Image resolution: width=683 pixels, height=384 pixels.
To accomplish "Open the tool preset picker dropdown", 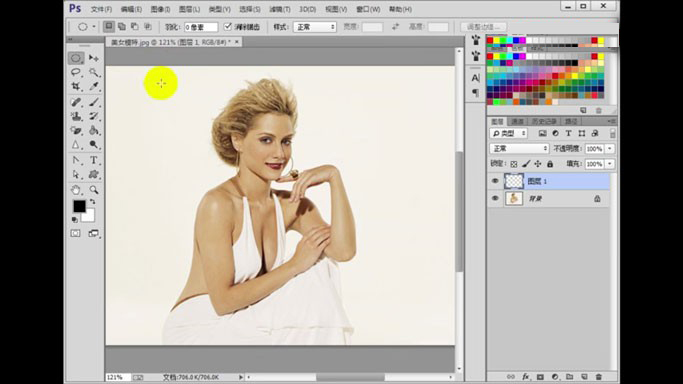I will pos(94,27).
